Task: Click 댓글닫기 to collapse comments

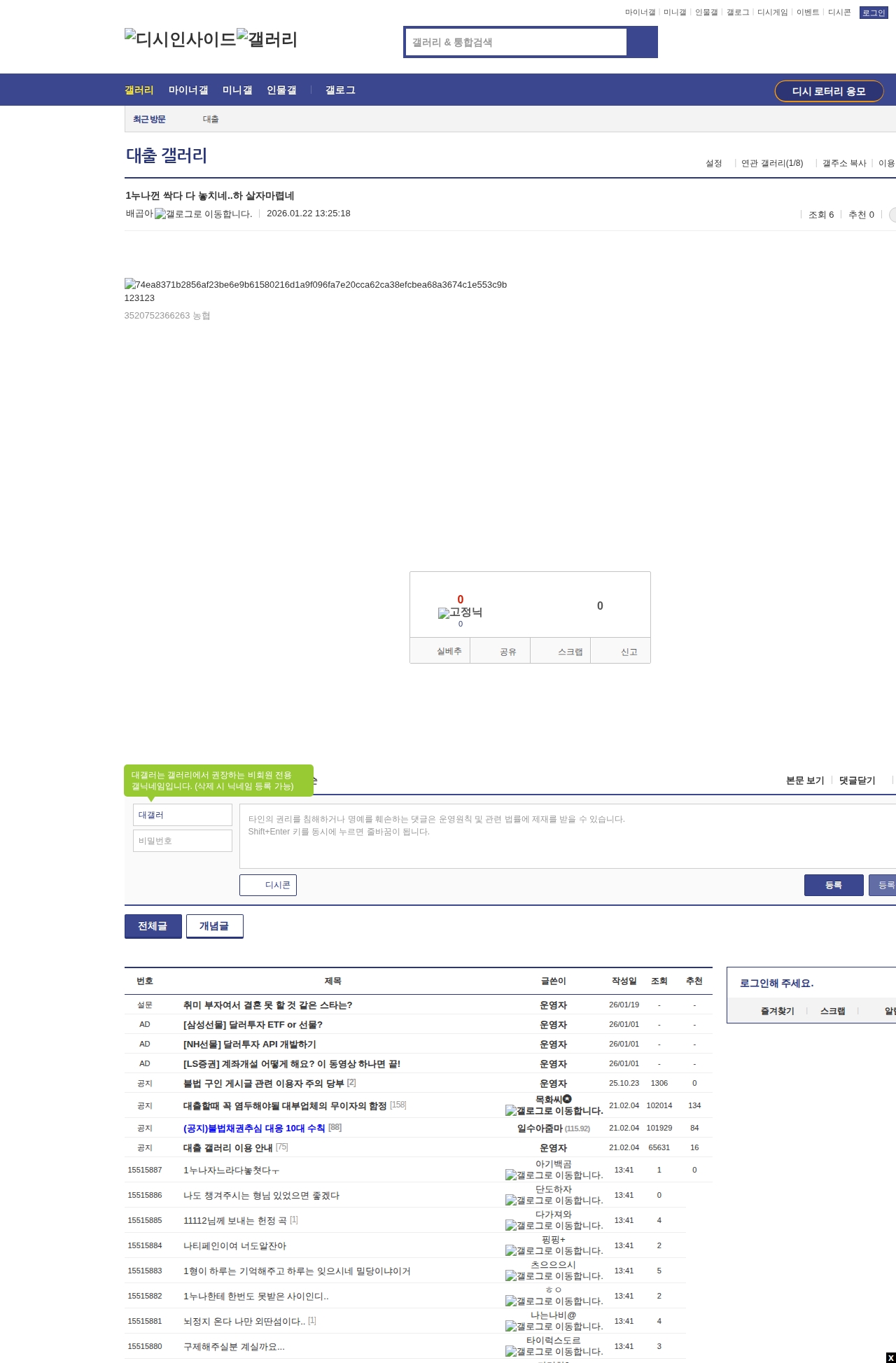Action: tap(857, 781)
